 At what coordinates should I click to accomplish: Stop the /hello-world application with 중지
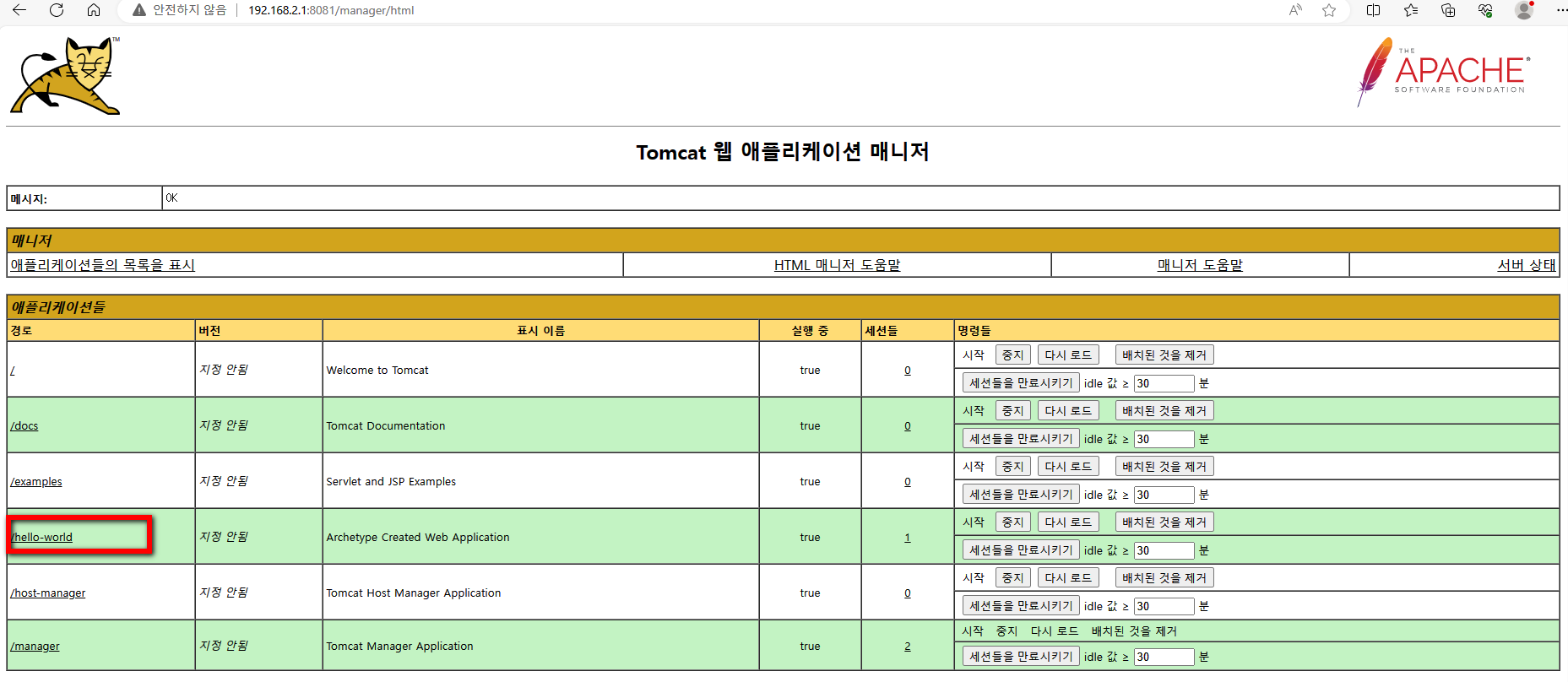(1012, 522)
